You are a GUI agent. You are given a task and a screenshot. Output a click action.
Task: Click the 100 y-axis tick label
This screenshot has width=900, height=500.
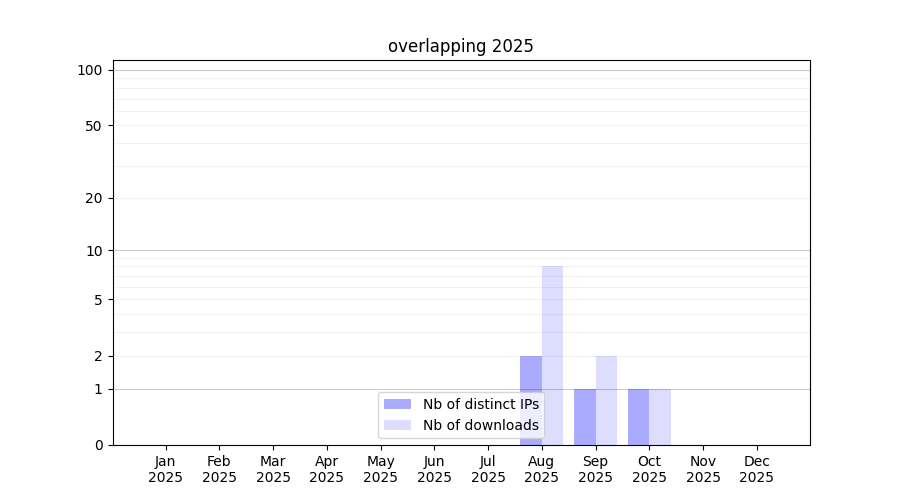coord(90,71)
